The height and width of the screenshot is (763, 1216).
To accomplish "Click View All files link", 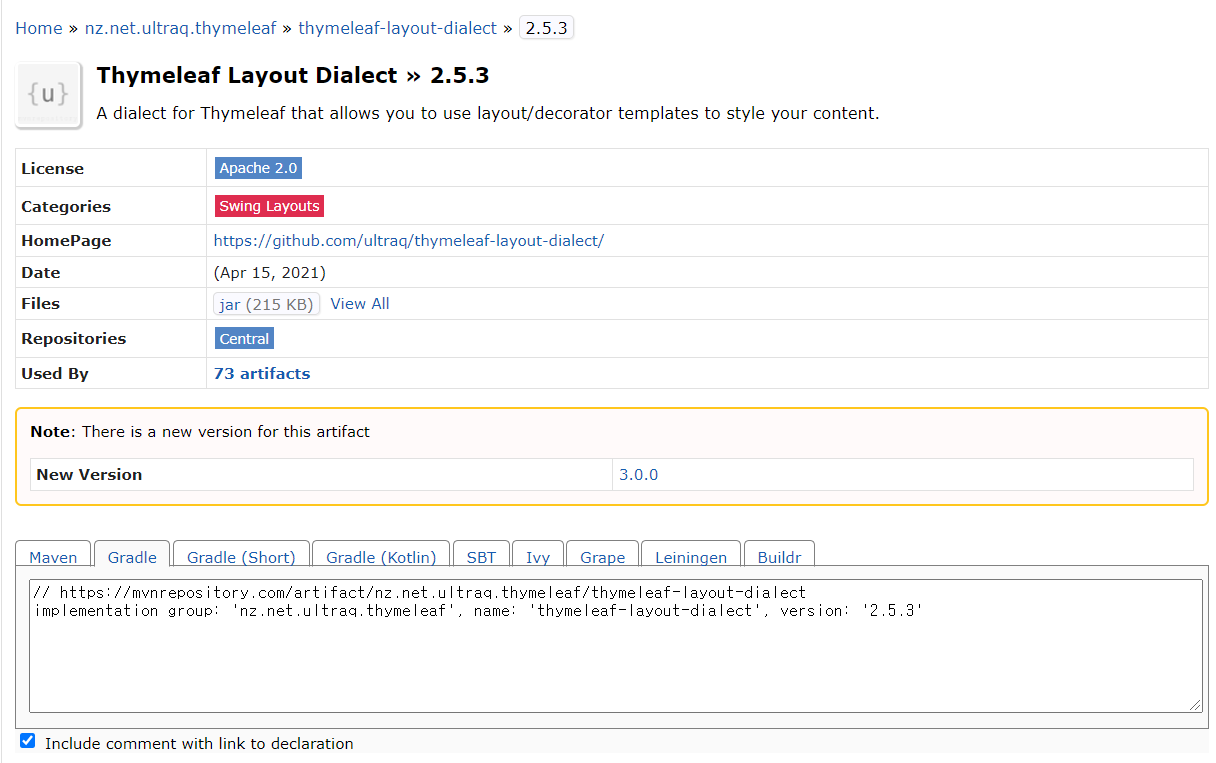I will (x=360, y=304).
